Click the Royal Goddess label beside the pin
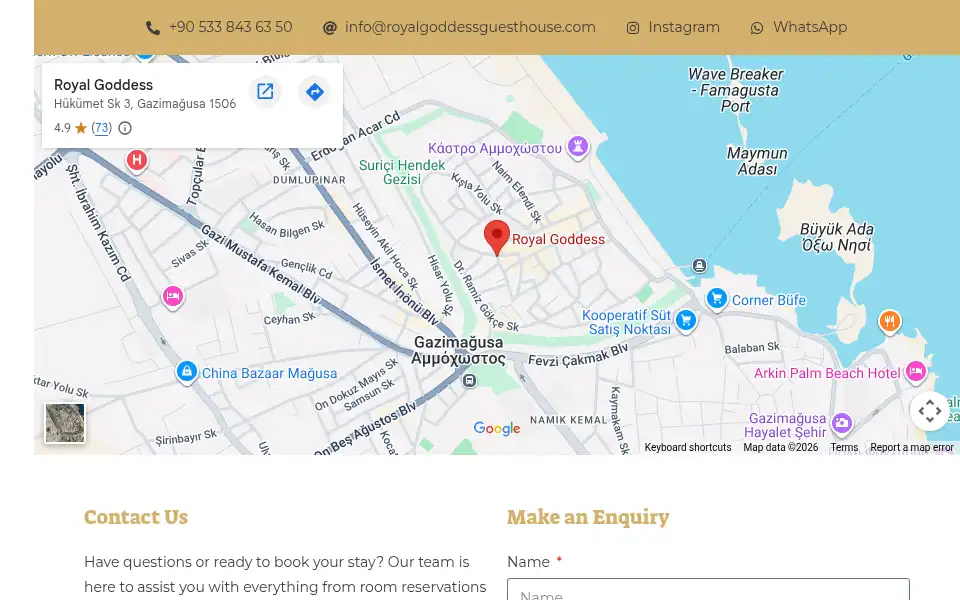Viewport: 960px width, 600px height. point(558,239)
